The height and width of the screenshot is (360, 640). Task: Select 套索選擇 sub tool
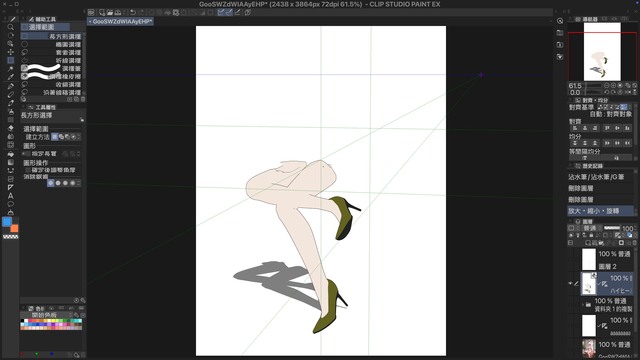pyautogui.click(x=51, y=53)
